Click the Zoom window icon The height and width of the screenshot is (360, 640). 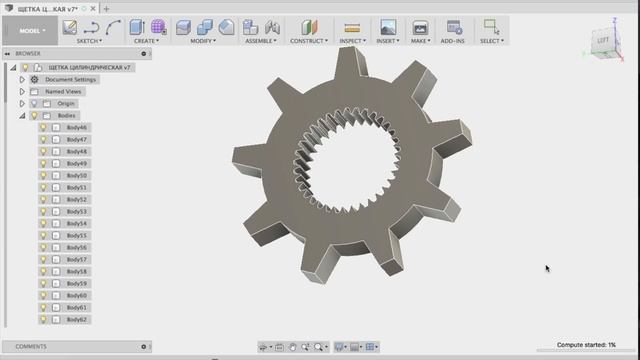point(305,347)
